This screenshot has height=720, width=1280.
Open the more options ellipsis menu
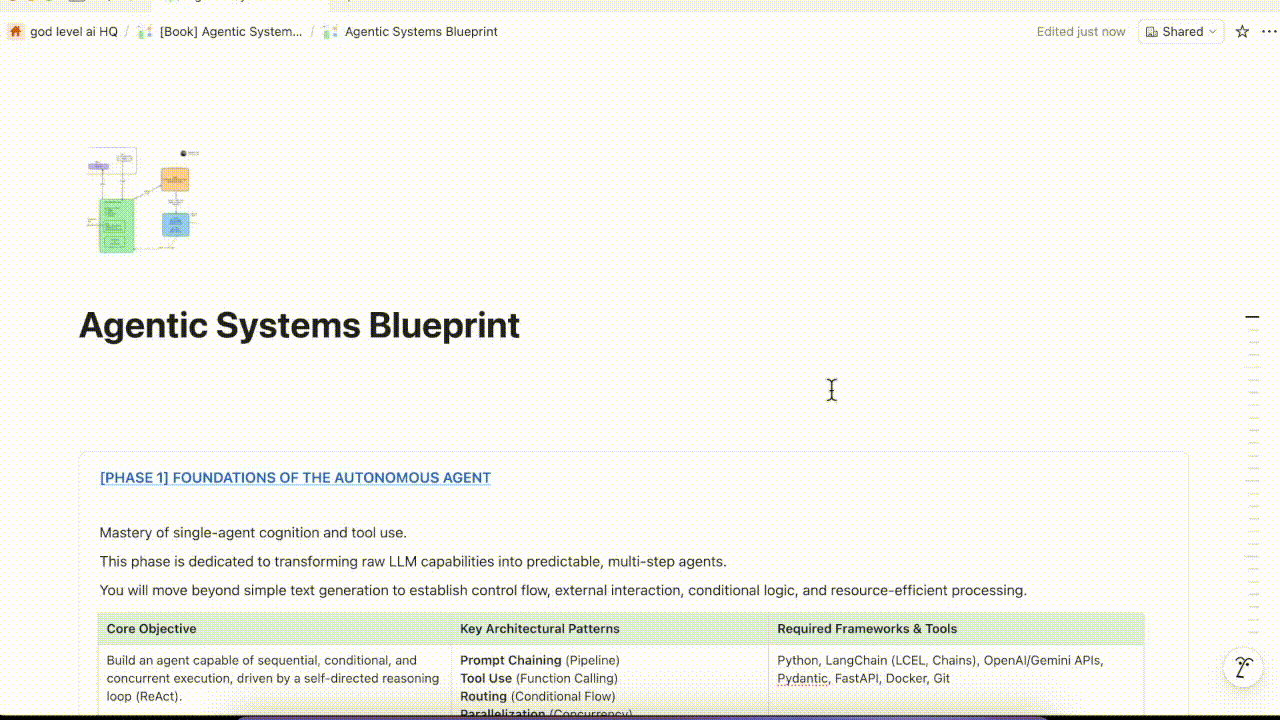(x=1268, y=31)
